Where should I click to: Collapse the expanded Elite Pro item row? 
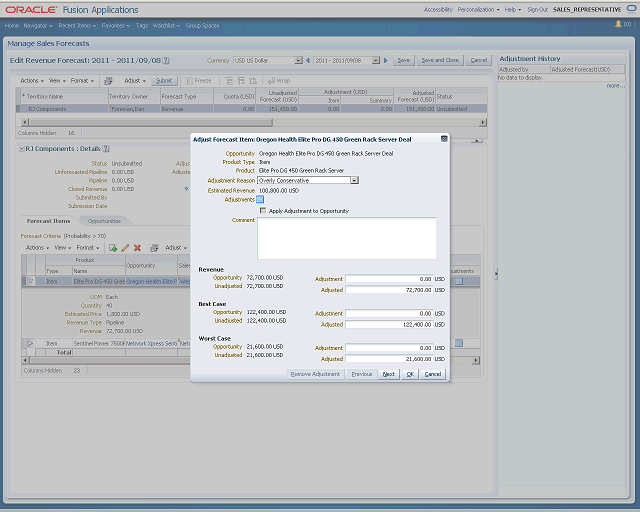31,281
